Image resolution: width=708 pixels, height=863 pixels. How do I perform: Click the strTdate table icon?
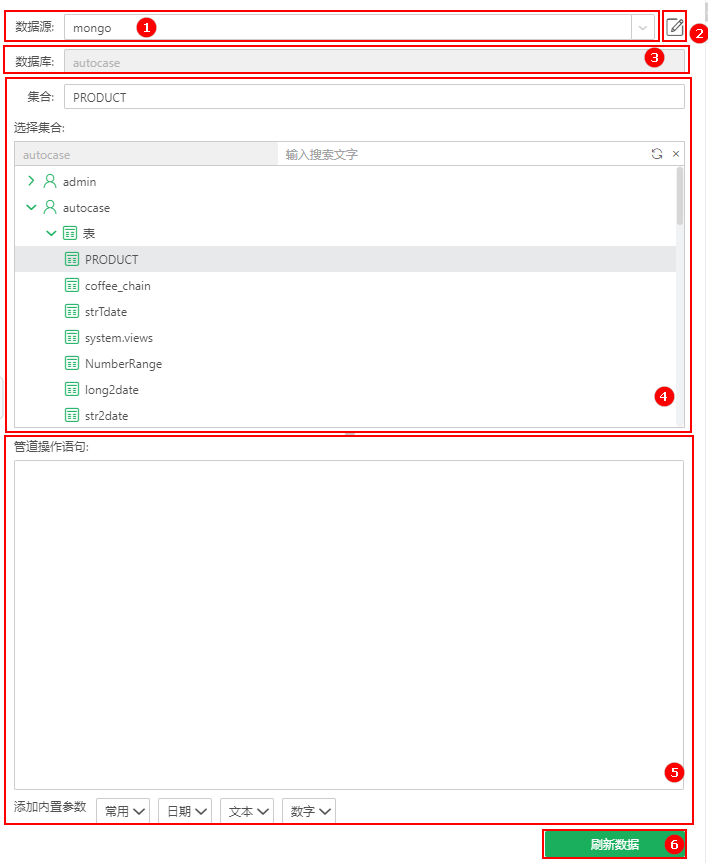click(72, 311)
